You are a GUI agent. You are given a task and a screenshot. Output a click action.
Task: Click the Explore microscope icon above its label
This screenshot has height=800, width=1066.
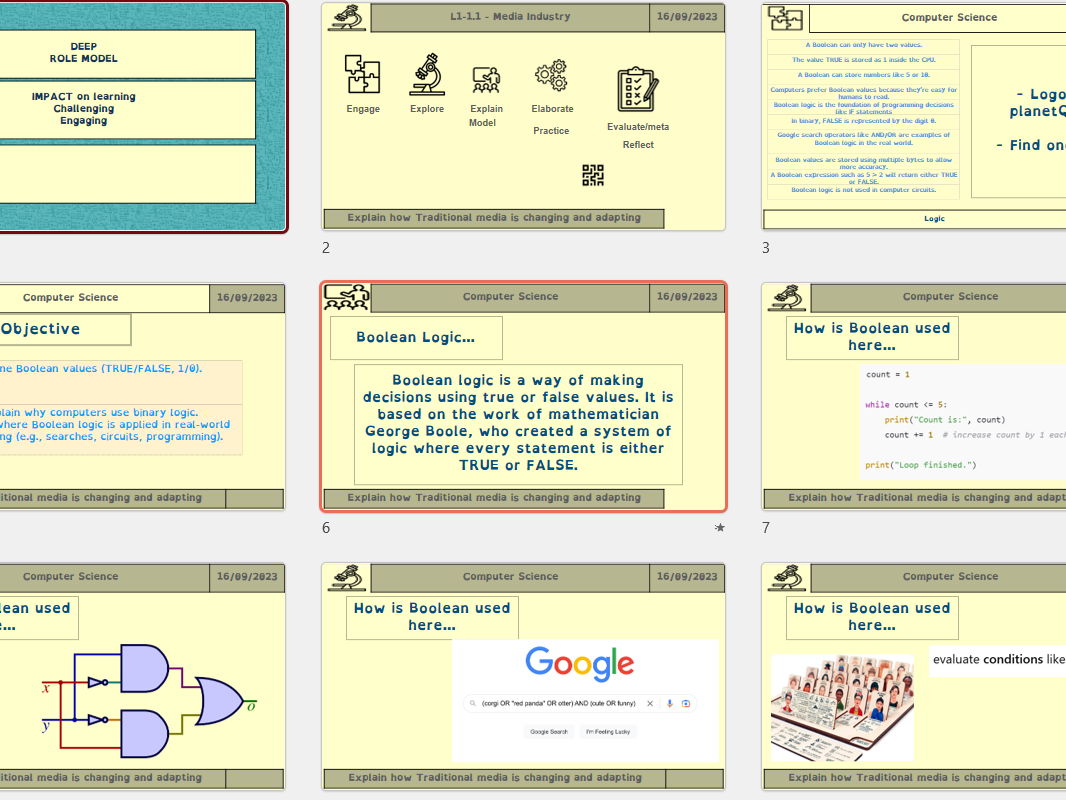(427, 75)
